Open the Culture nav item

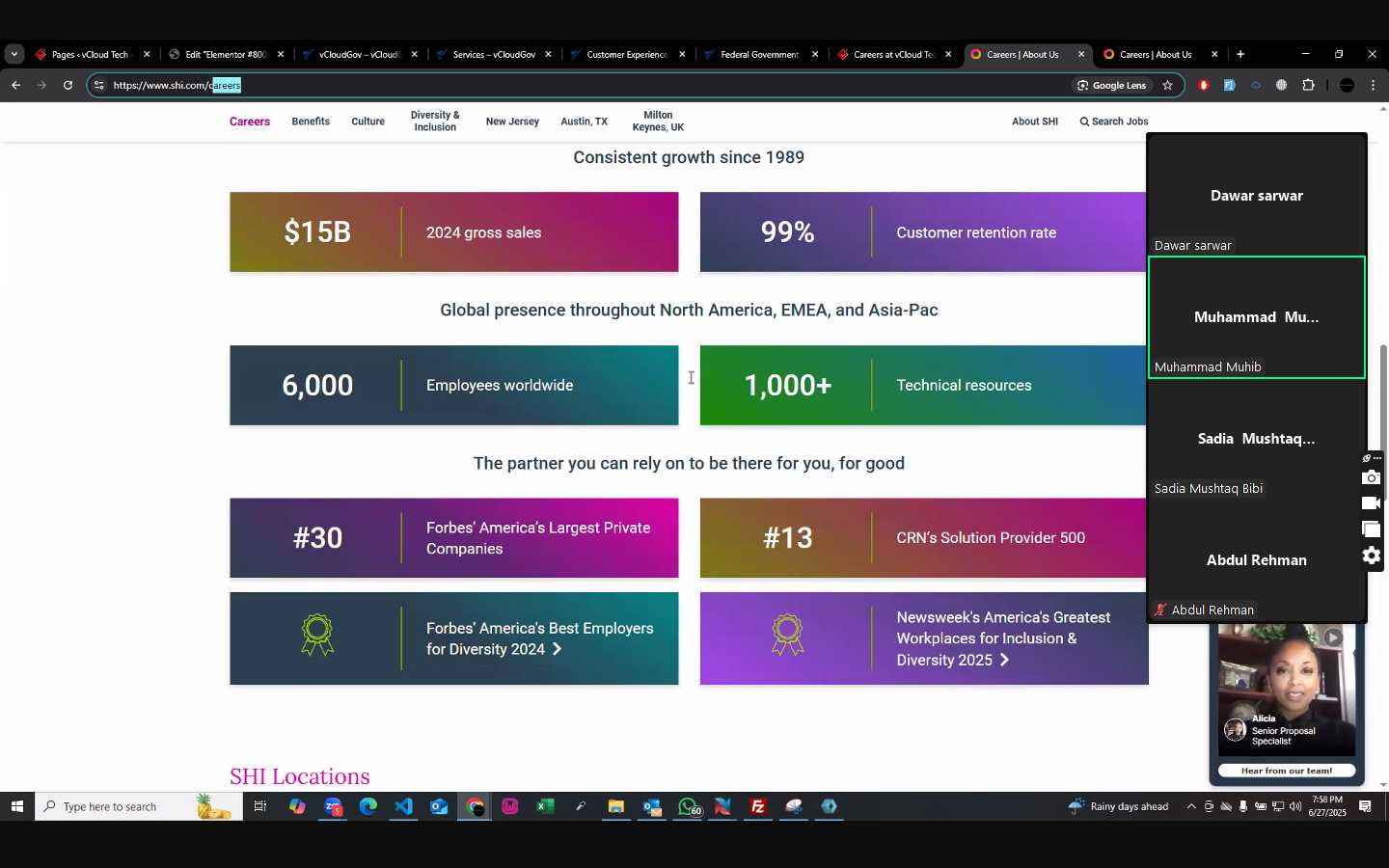click(x=368, y=122)
